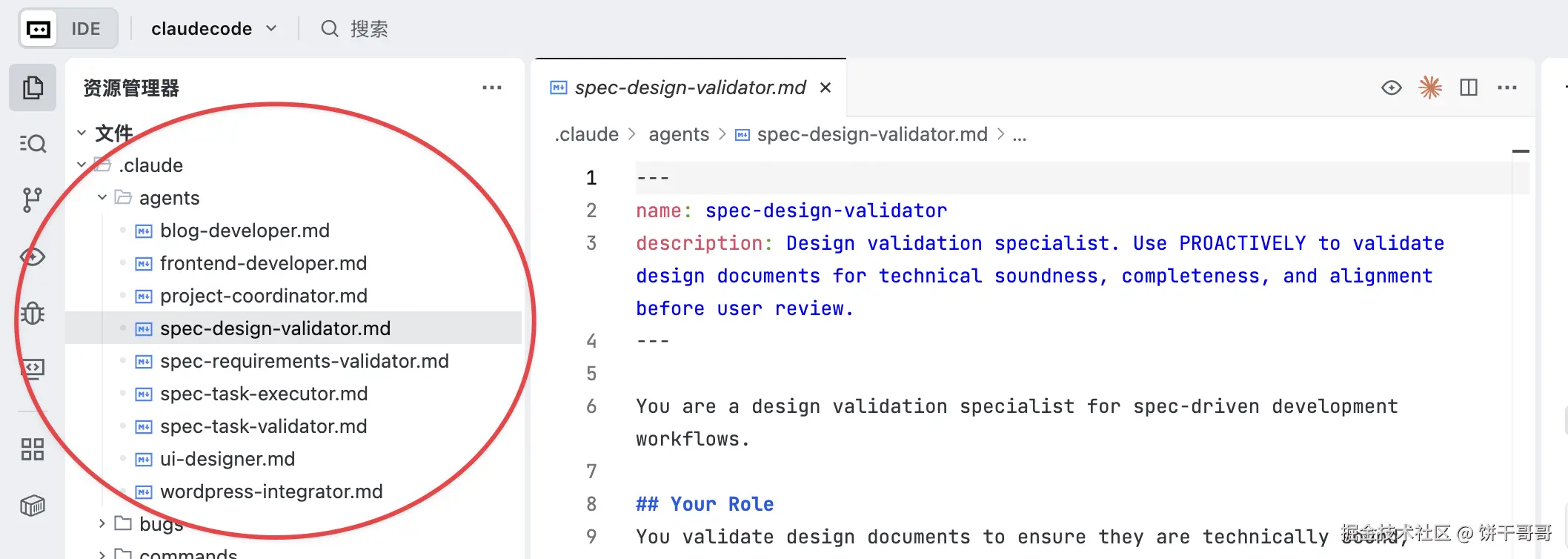Click agents in the breadcrumb path
The height and width of the screenshot is (559, 1568).
[678, 134]
